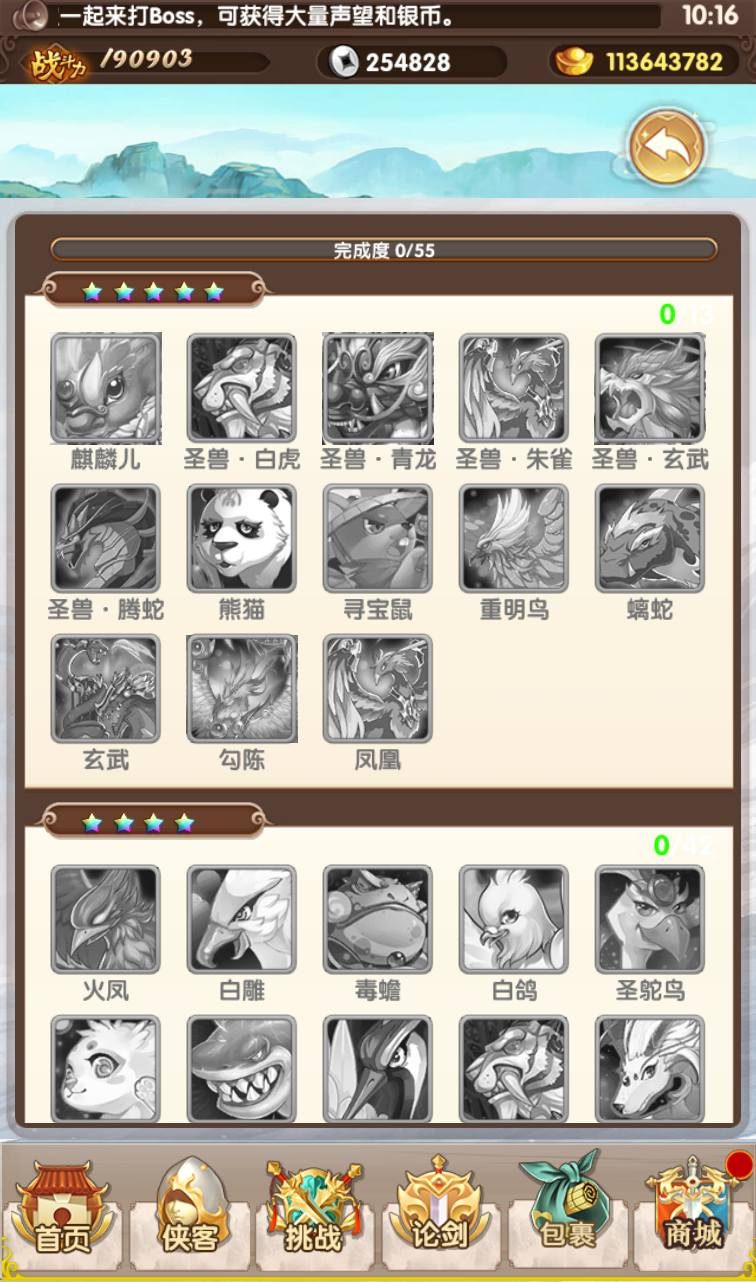Image resolution: width=756 pixels, height=1282 pixels.
Task: Select the 熊猫 panda pet icon
Action: [x=242, y=538]
